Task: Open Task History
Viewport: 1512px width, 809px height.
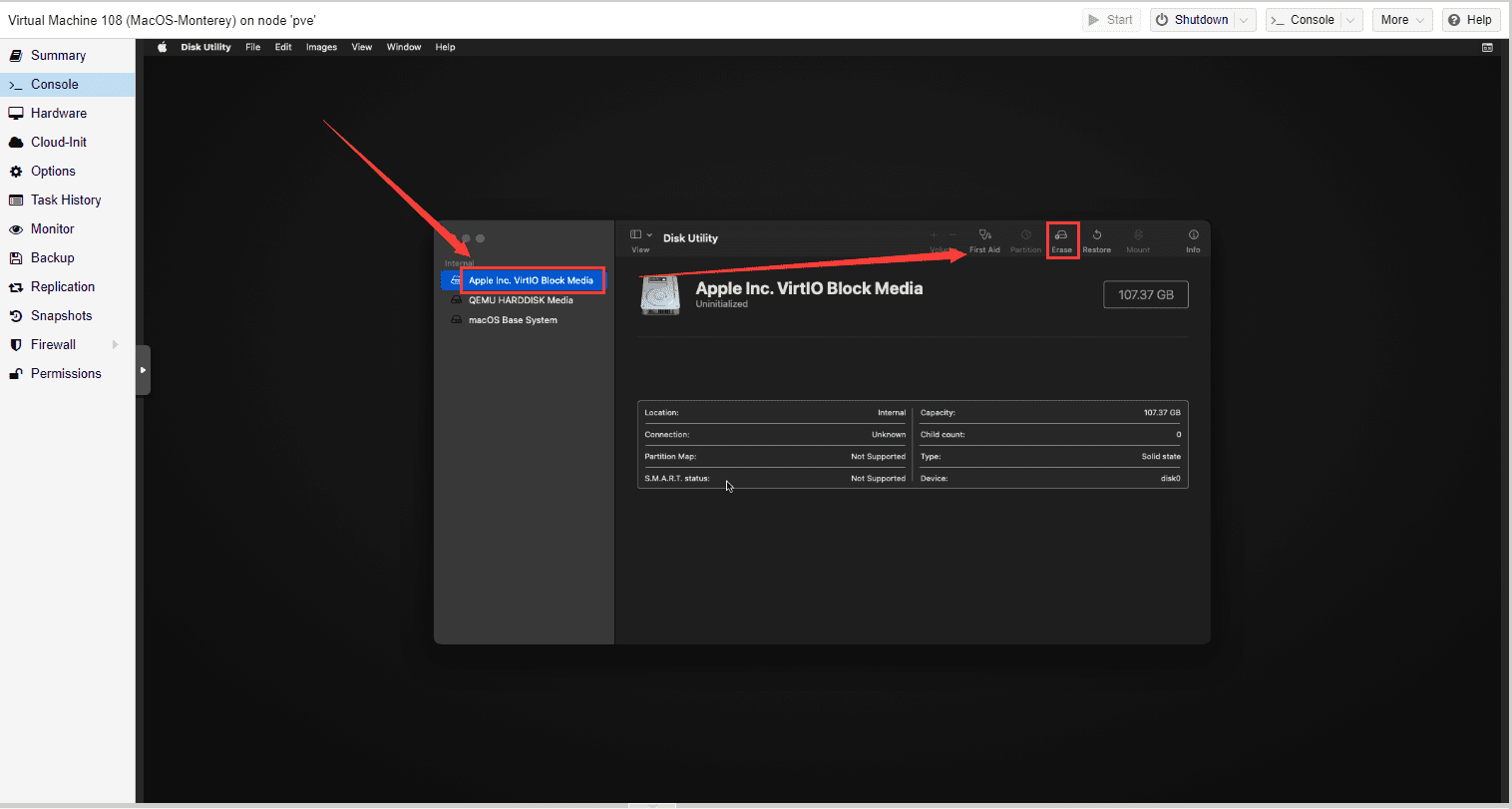Action: pyautogui.click(x=67, y=200)
